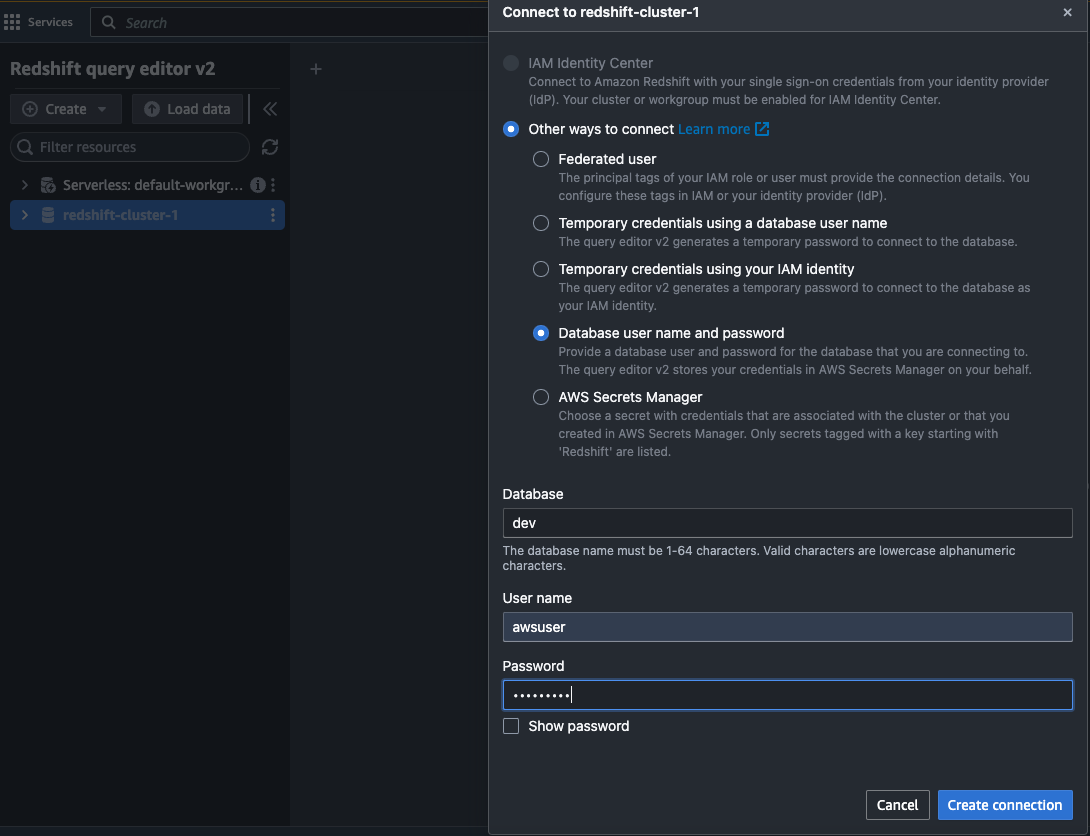
Task: Click the Cancel button
Action: pos(897,805)
